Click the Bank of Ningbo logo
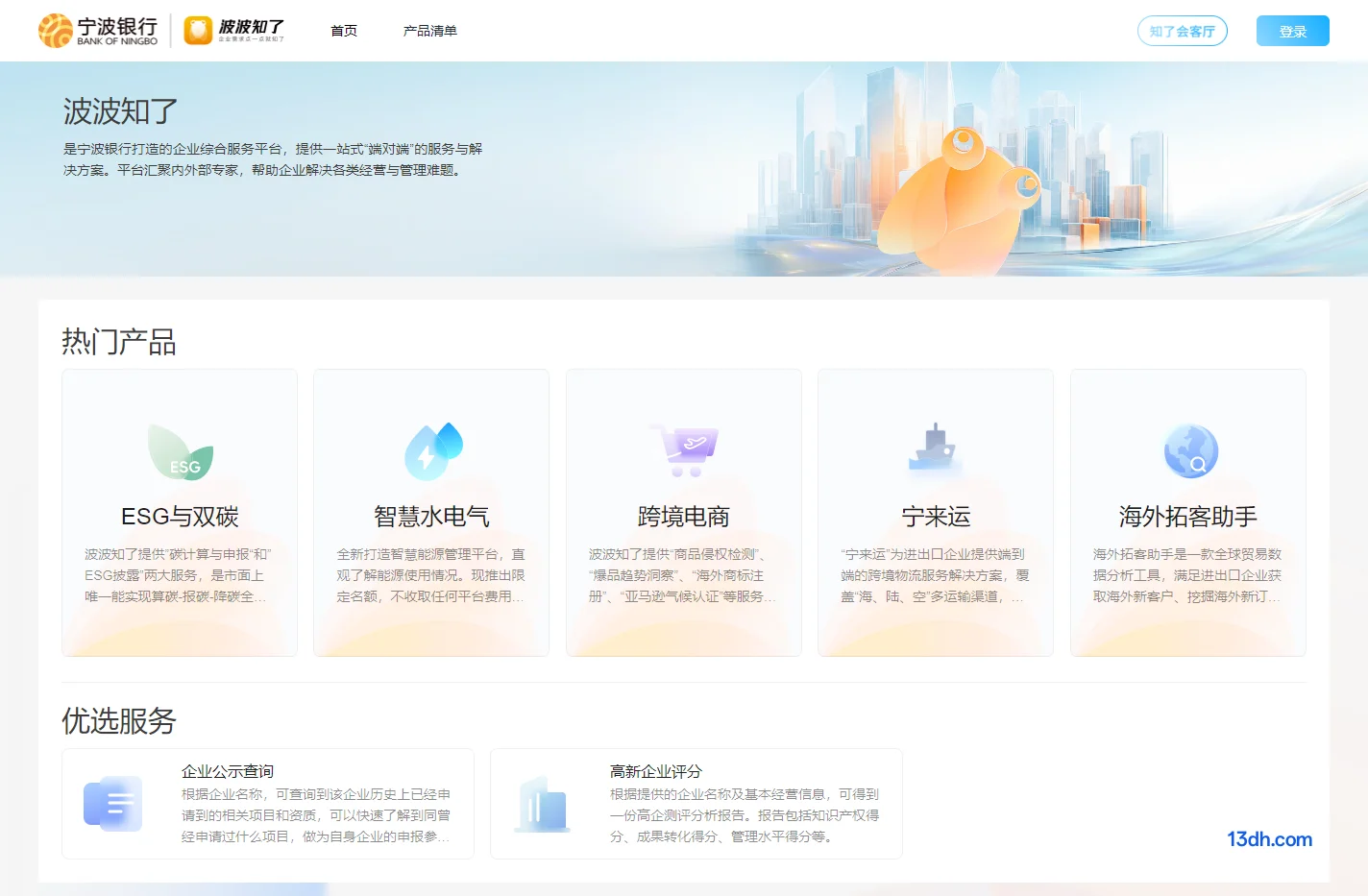1368x896 pixels. click(x=98, y=31)
